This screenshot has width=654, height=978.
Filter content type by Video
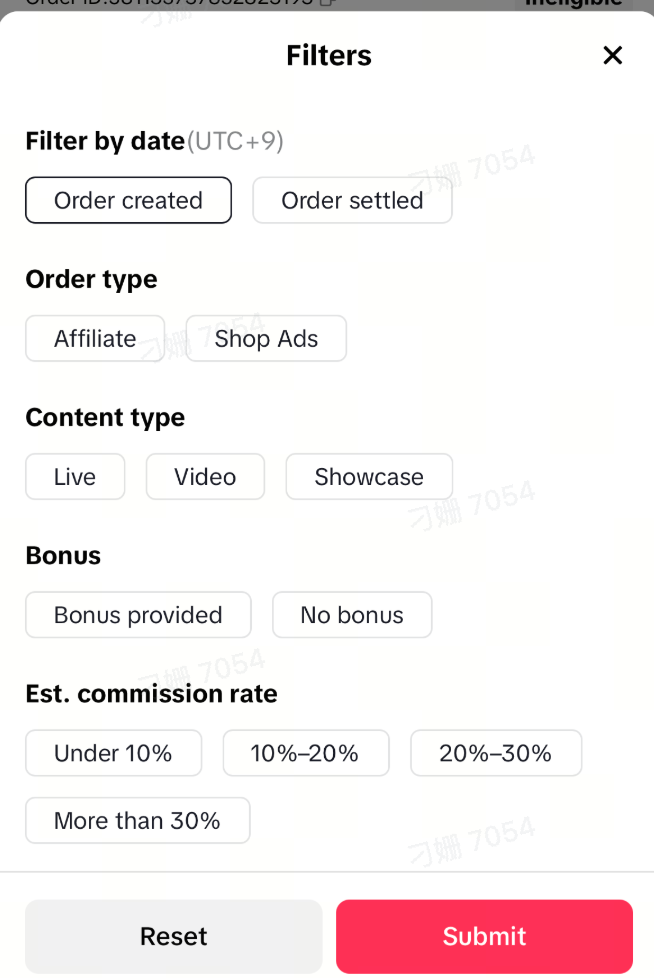point(205,476)
